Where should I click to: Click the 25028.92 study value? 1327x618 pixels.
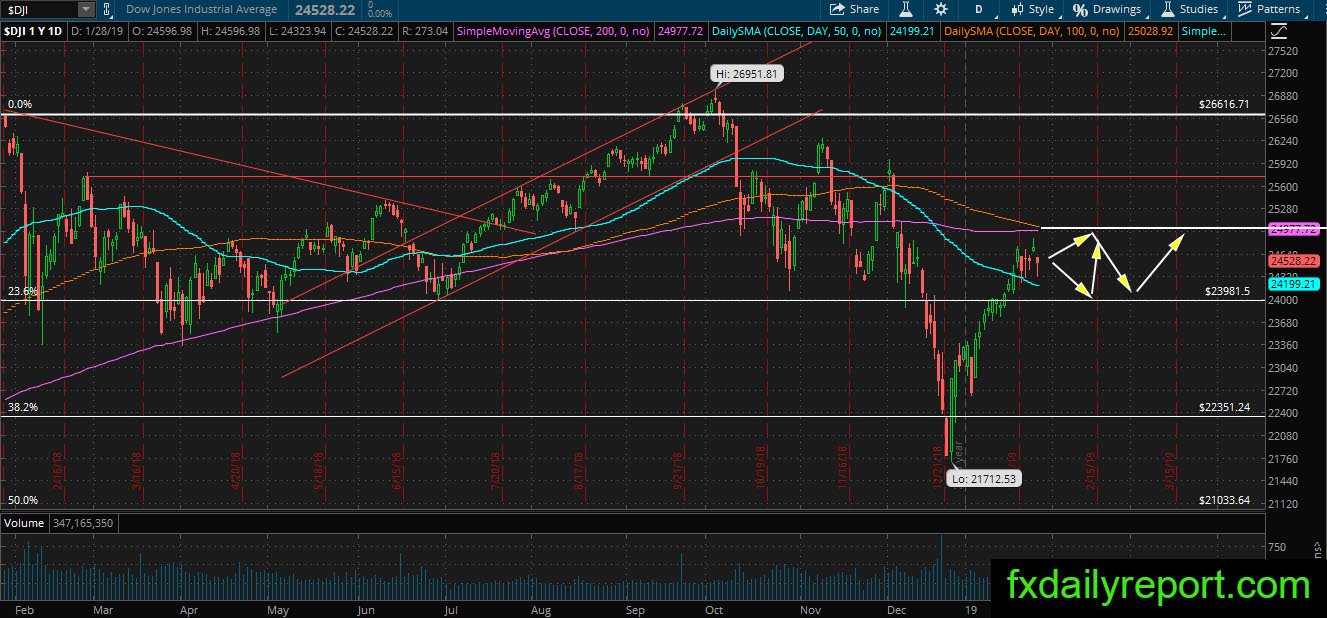(1149, 32)
